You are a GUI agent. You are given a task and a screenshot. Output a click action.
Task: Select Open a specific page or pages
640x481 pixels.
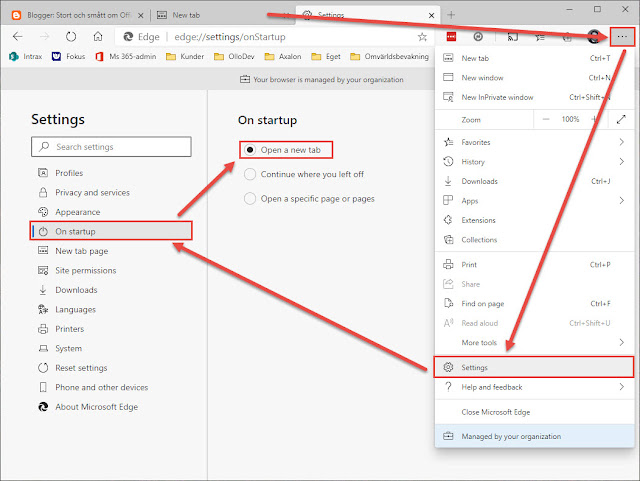tap(309, 199)
